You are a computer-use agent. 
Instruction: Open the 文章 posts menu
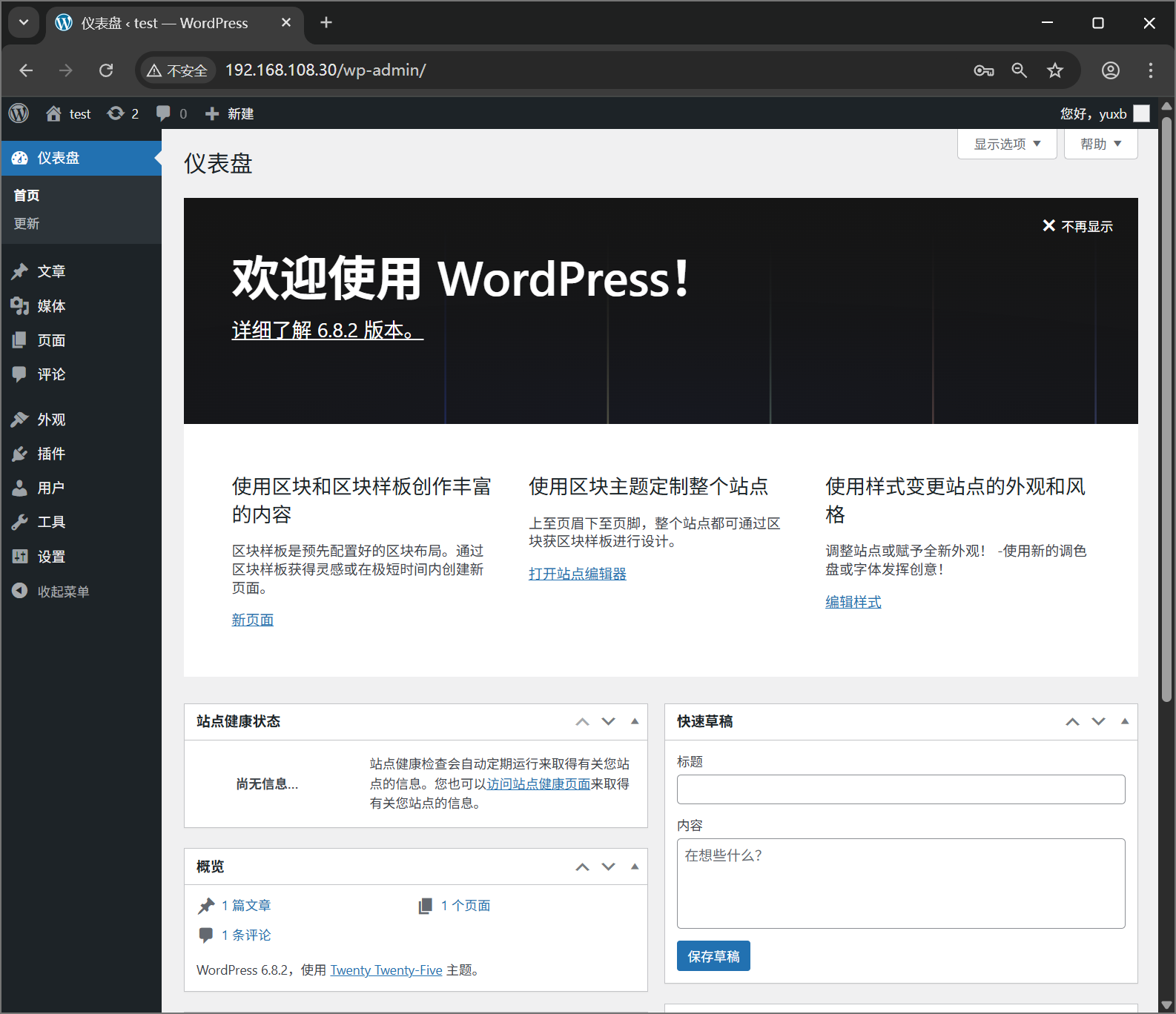(81, 271)
